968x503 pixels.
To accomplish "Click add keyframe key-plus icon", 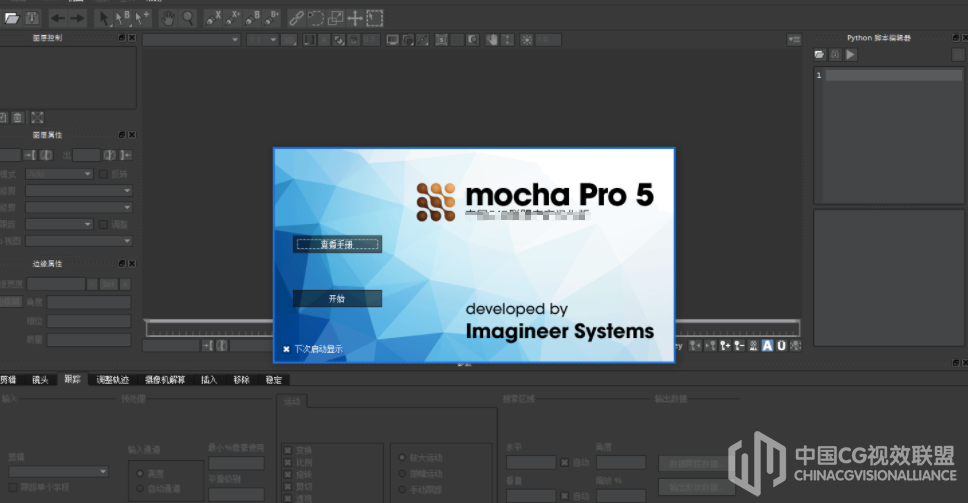I will [x=725, y=346].
